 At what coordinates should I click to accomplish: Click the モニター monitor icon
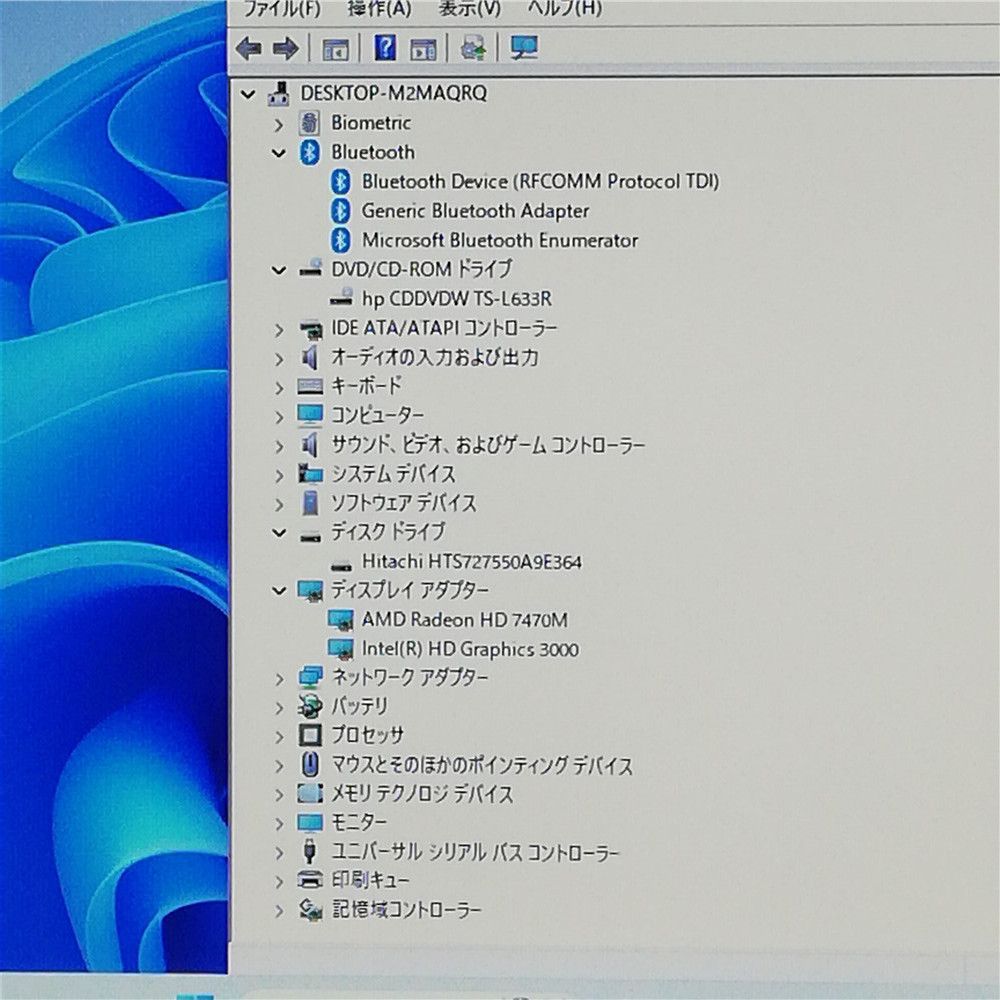click(x=311, y=823)
